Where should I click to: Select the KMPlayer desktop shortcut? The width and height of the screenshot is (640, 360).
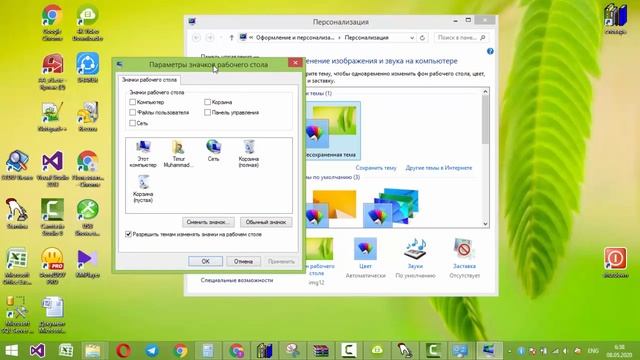87,263
